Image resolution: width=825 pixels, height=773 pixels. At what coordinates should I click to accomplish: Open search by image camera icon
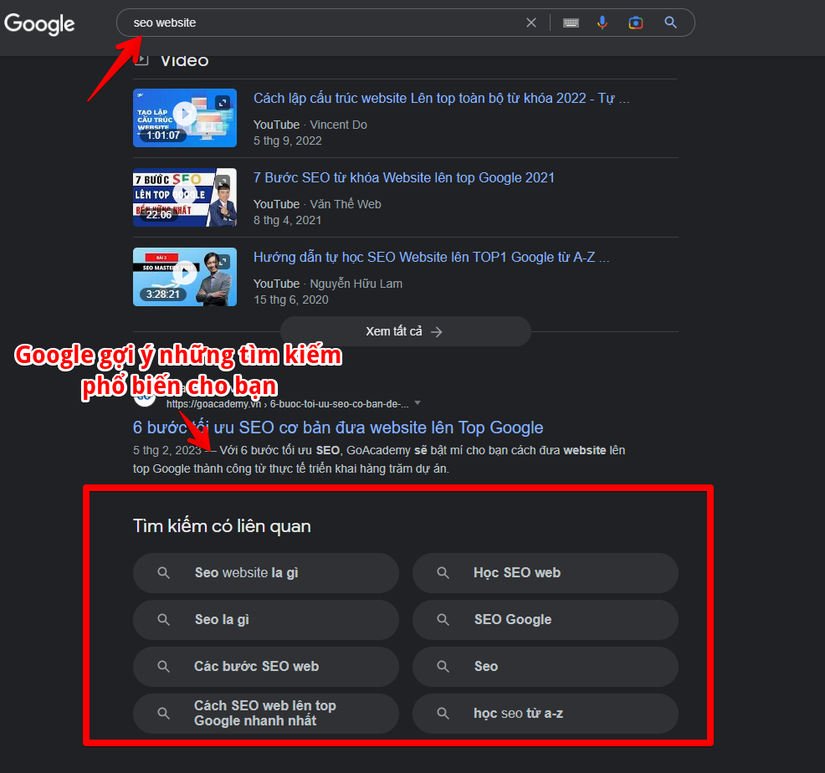click(x=636, y=23)
